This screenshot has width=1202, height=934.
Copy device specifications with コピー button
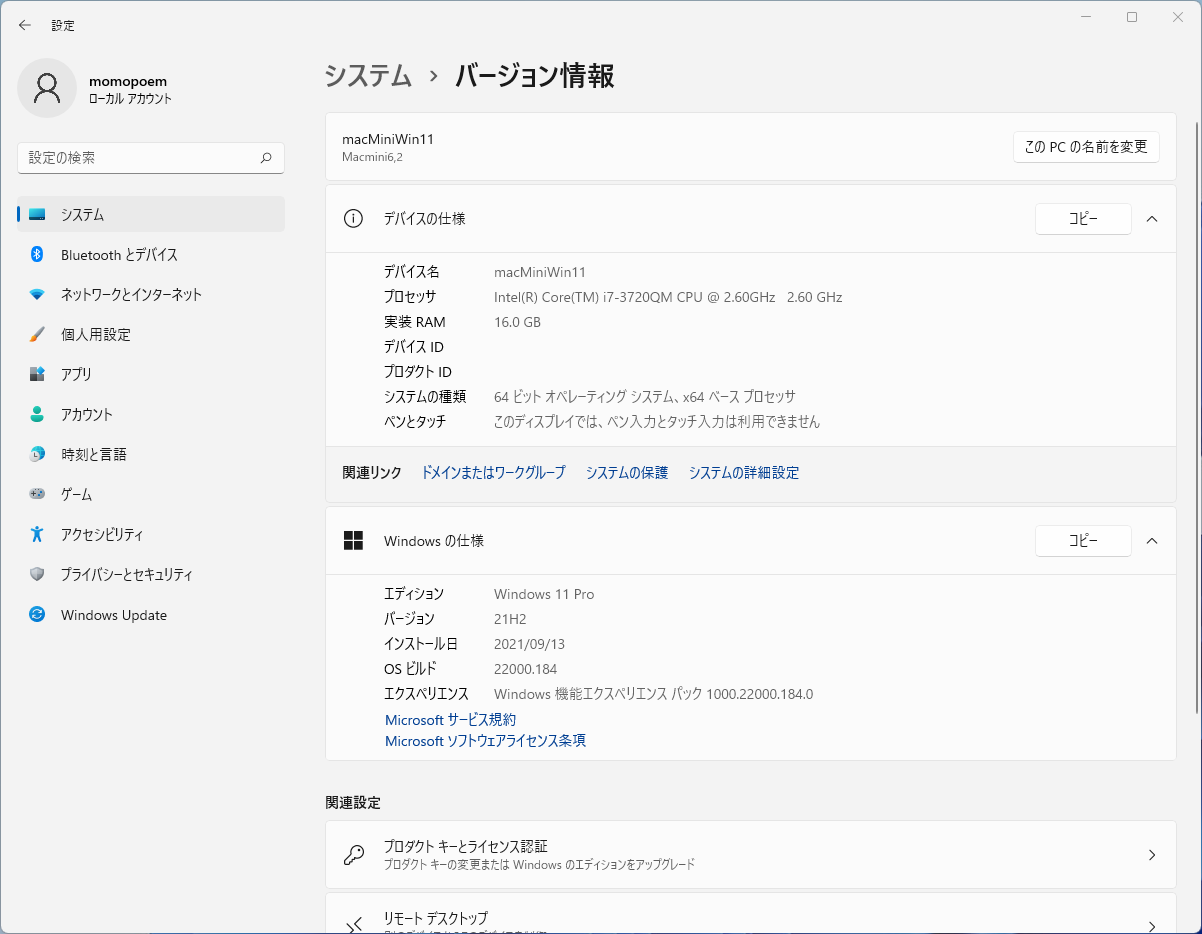click(x=1083, y=219)
